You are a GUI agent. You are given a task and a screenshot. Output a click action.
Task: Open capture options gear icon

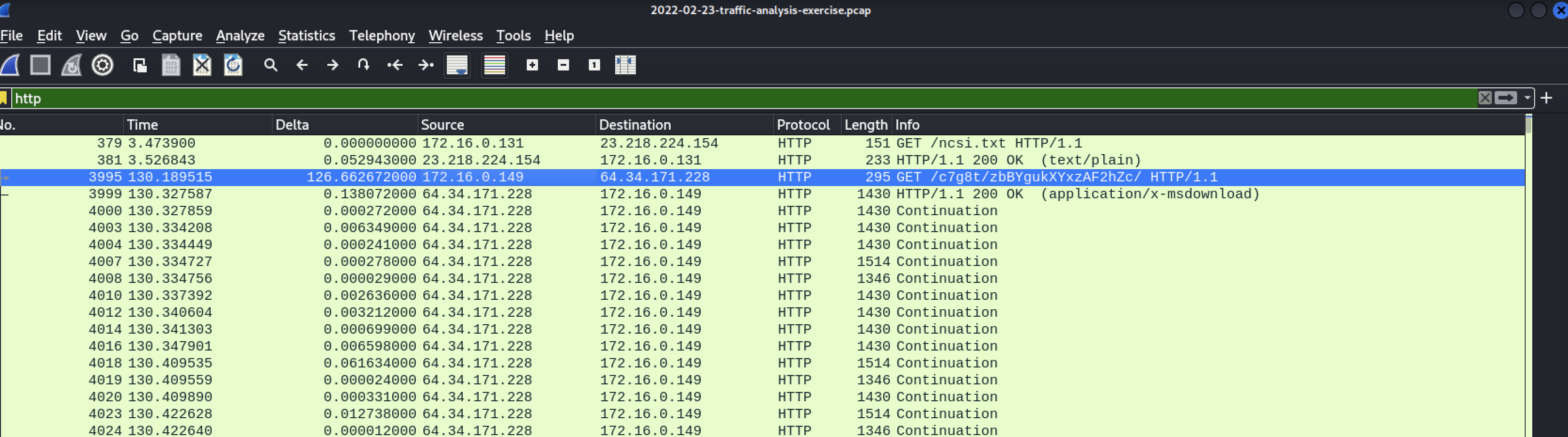tap(102, 65)
